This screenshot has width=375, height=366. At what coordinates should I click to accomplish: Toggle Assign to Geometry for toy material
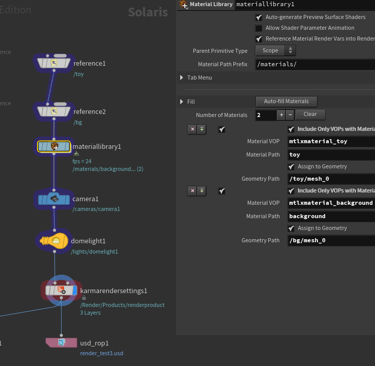coord(291,166)
